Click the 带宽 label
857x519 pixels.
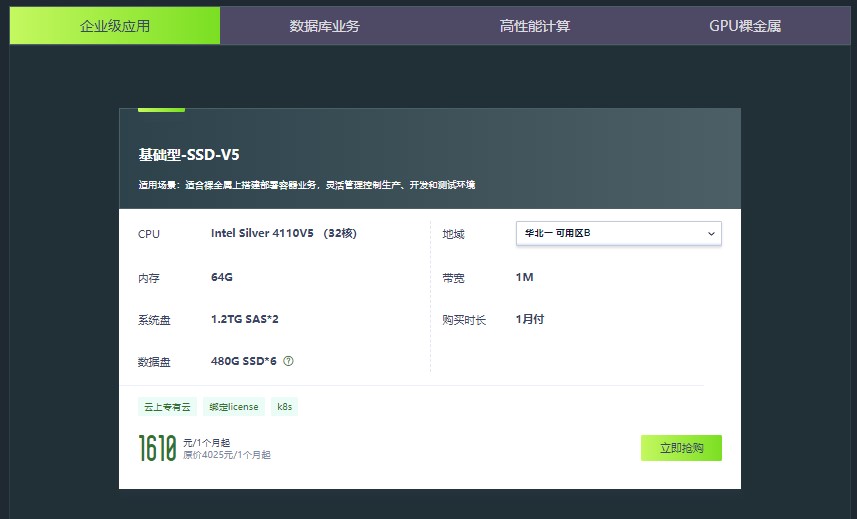[453, 278]
